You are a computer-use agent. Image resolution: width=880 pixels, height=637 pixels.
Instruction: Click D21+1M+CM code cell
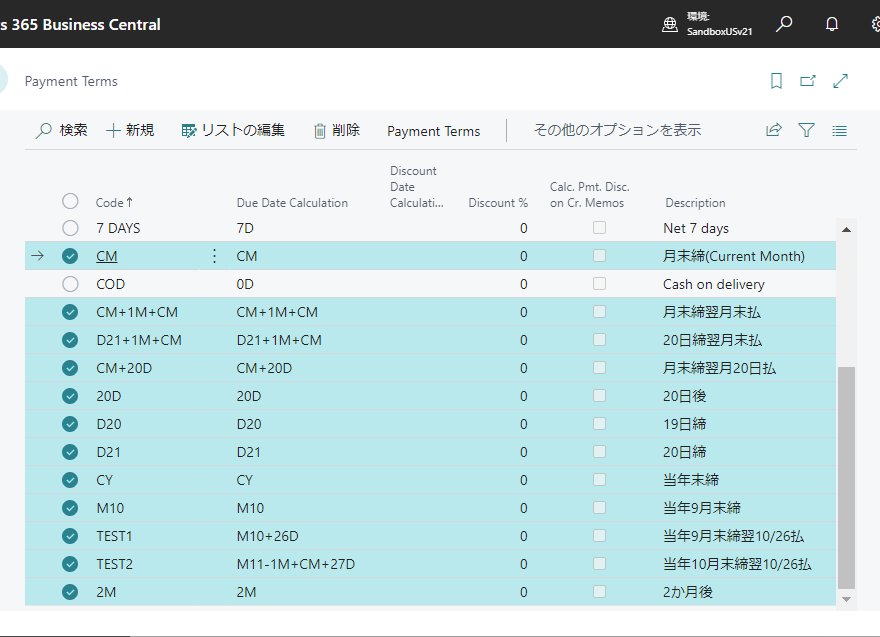coord(139,340)
